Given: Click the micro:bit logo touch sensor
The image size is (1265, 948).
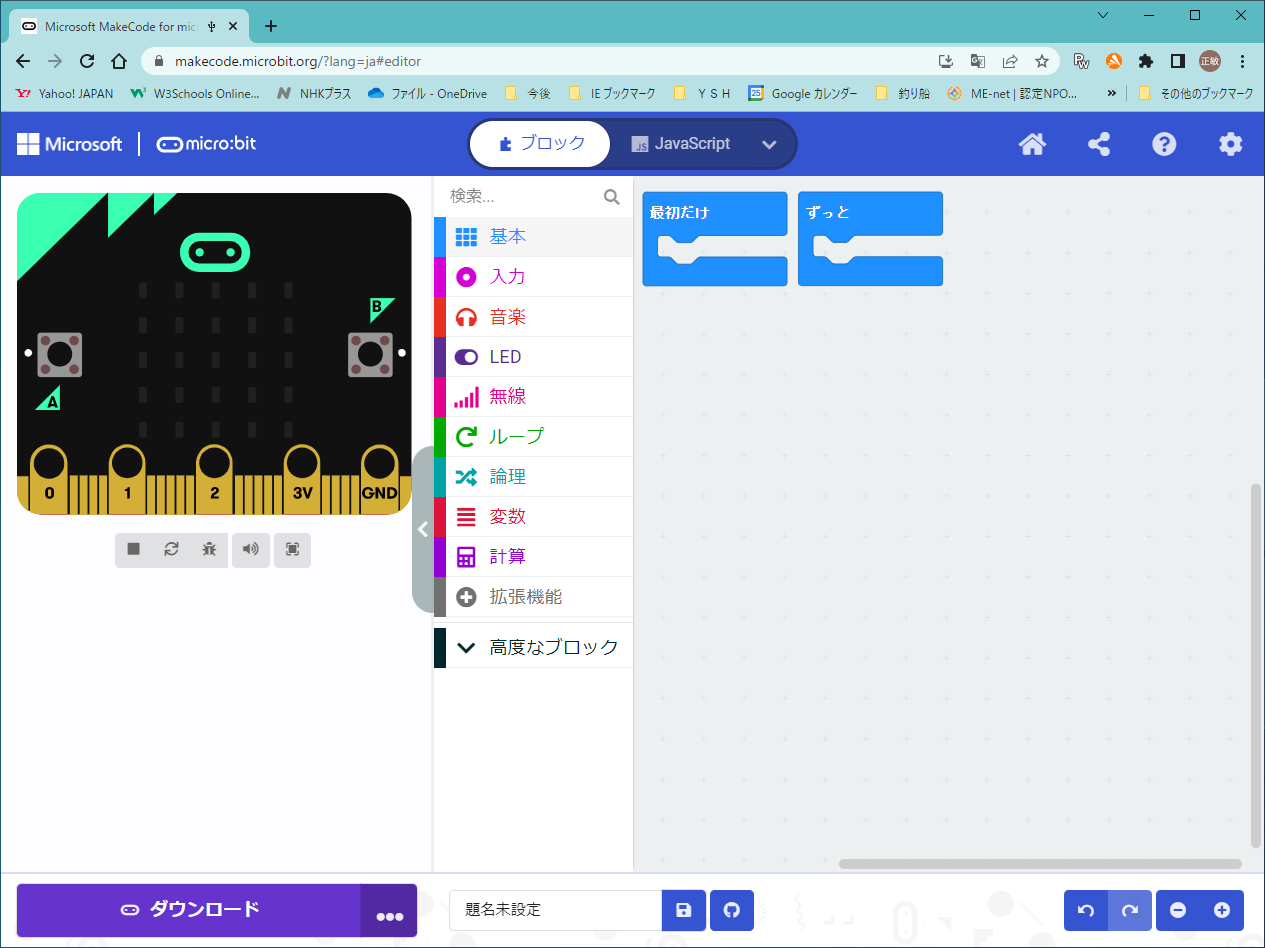Looking at the screenshot, I should (x=214, y=251).
